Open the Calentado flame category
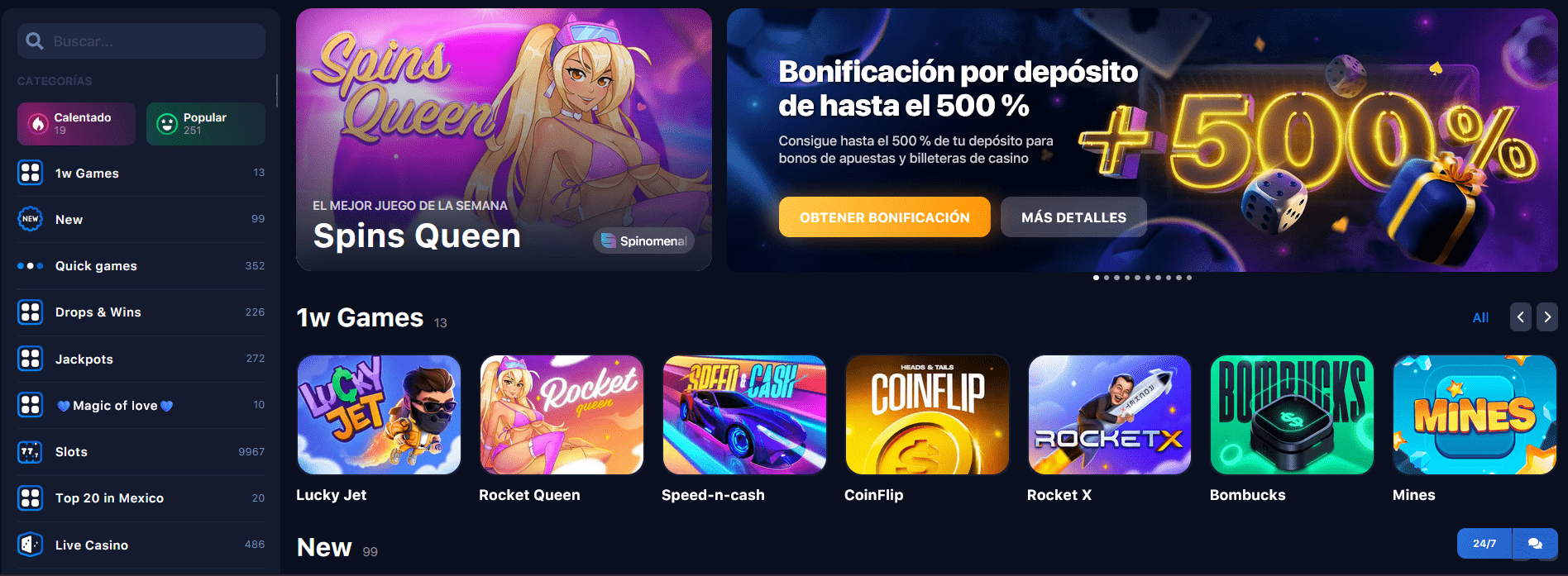This screenshot has height=576, width=1568. pos(76,124)
